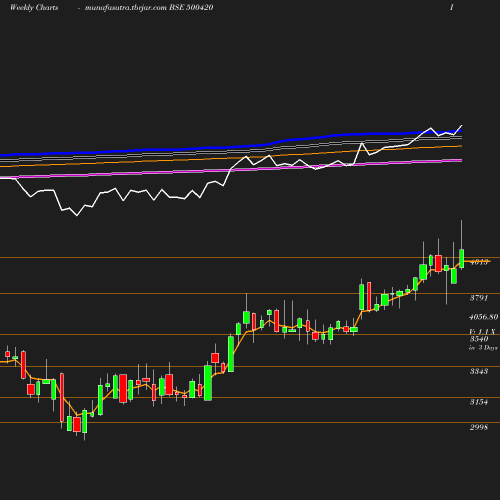500x500 pixels.
Task: Click the "munafasutra.tbrjar.com BSE 509420" header text
Action: point(149,8)
